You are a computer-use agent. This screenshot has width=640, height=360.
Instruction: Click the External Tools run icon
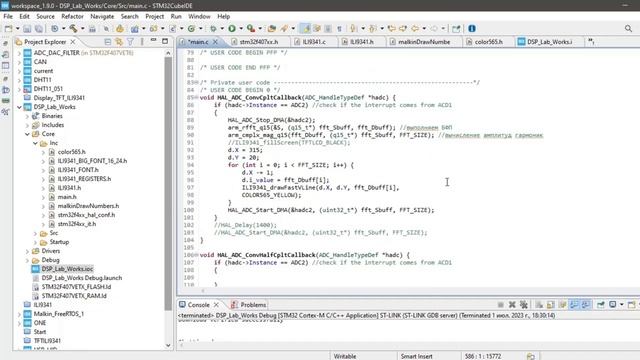[251, 29]
